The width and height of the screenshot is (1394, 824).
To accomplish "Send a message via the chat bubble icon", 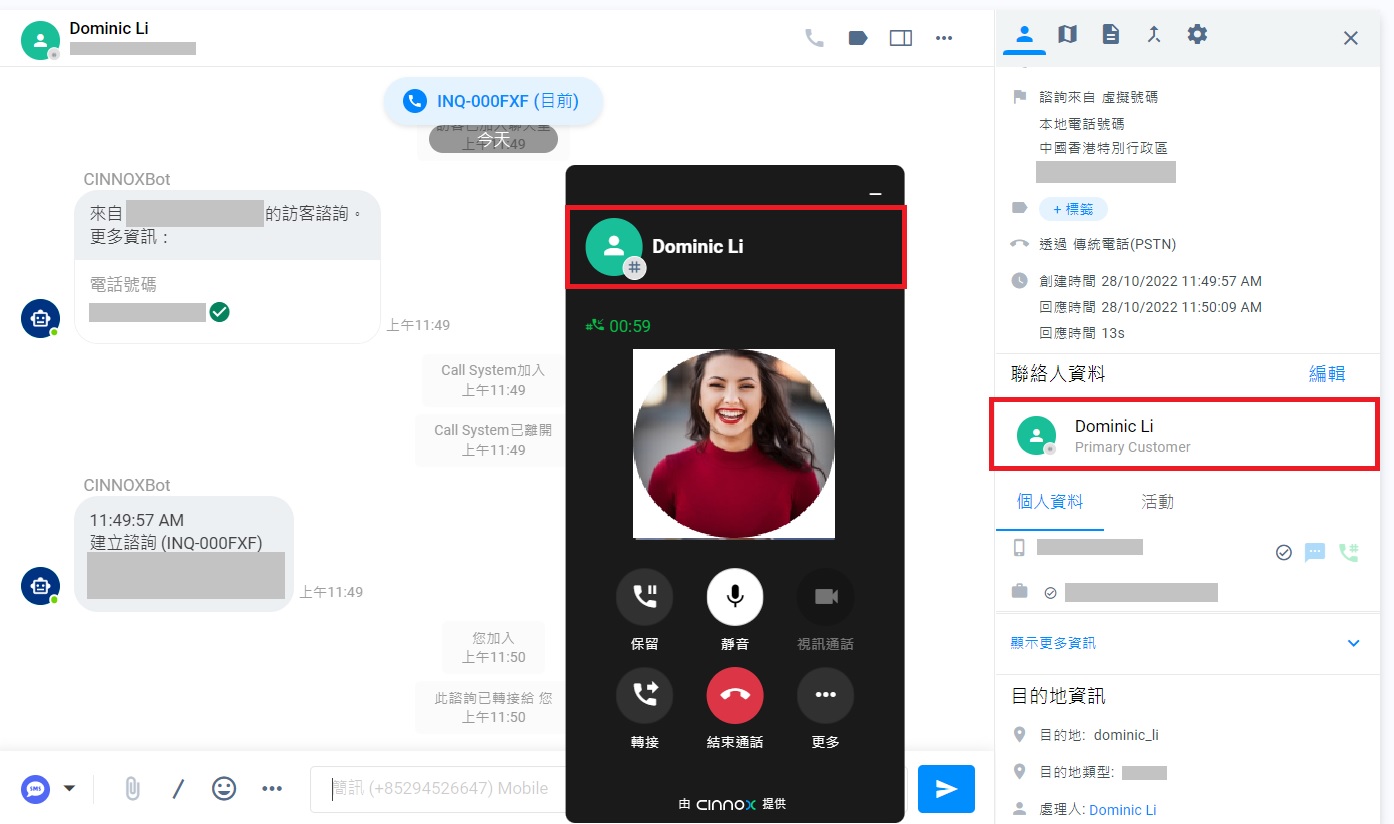I will coord(1315,552).
